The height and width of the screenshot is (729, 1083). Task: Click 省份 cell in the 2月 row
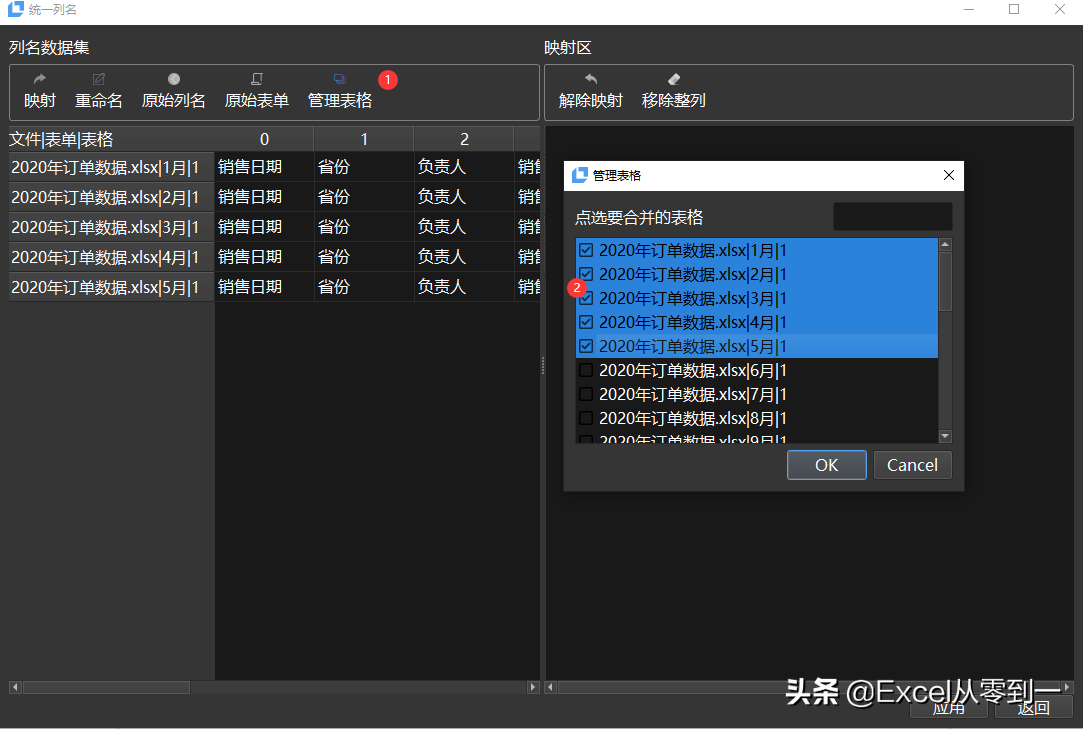click(x=364, y=197)
